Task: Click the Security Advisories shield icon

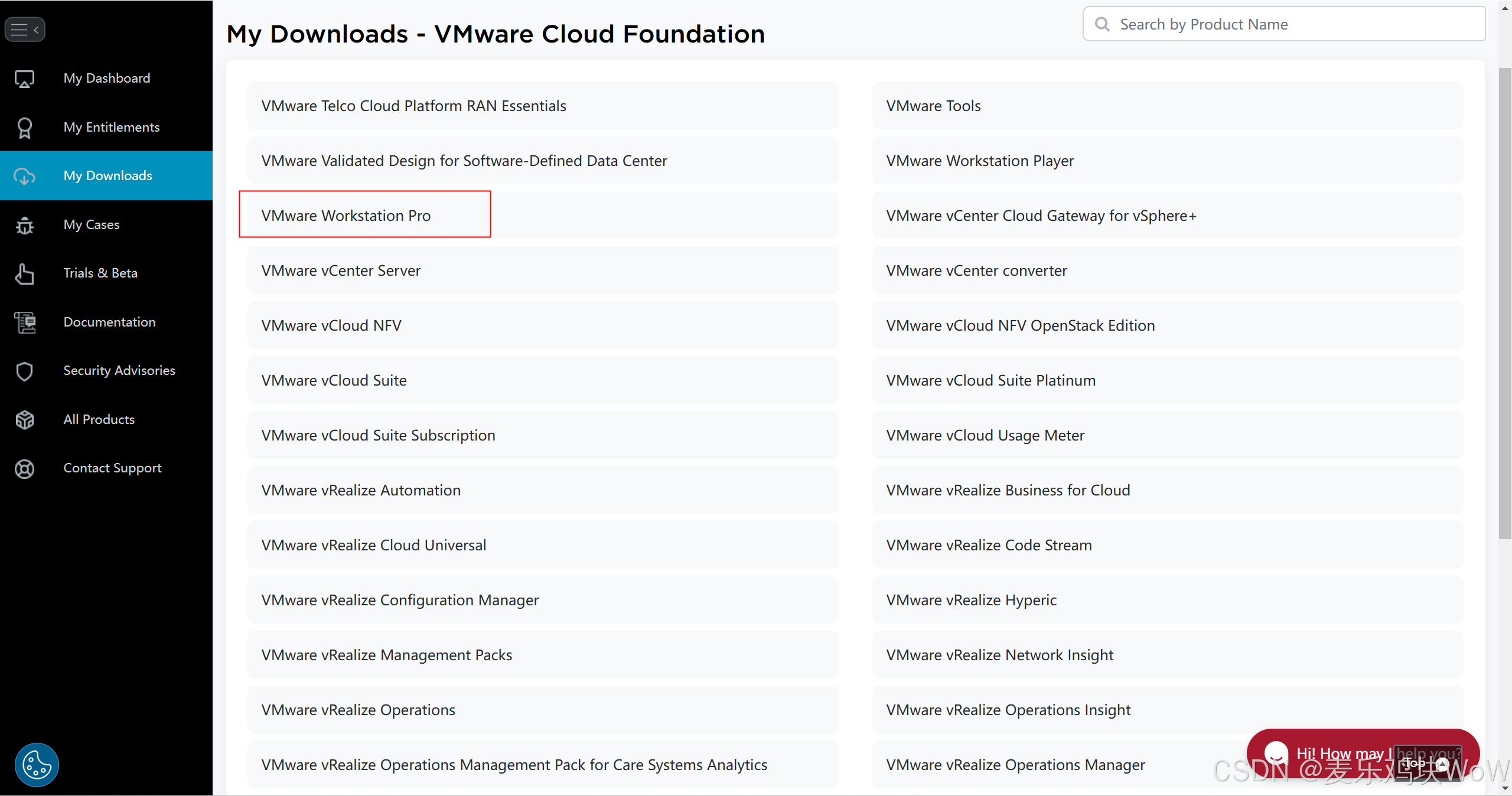Action: pos(24,371)
